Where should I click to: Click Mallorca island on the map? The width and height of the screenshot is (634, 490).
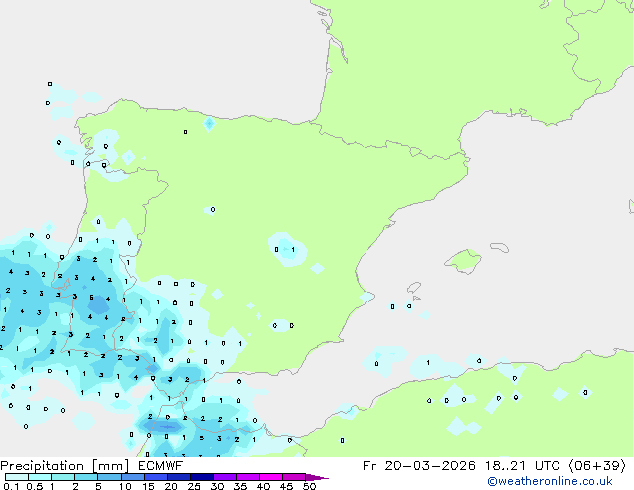pyautogui.click(x=464, y=262)
